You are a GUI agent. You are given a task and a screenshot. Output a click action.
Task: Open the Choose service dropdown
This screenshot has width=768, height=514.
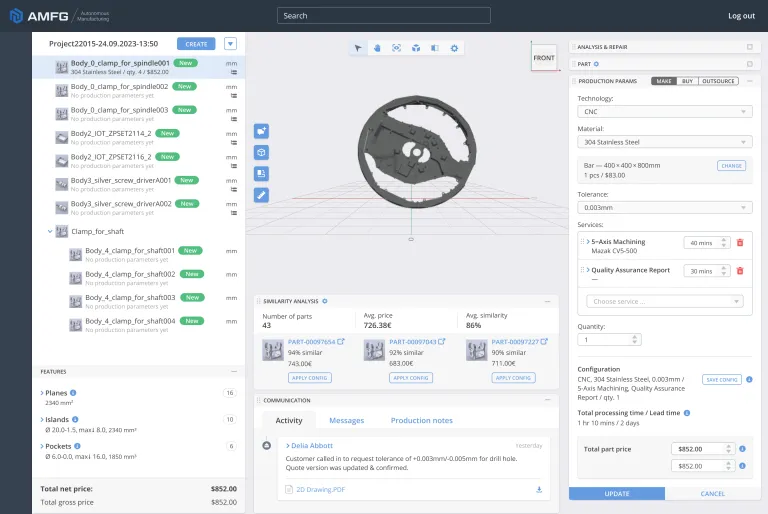click(665, 301)
